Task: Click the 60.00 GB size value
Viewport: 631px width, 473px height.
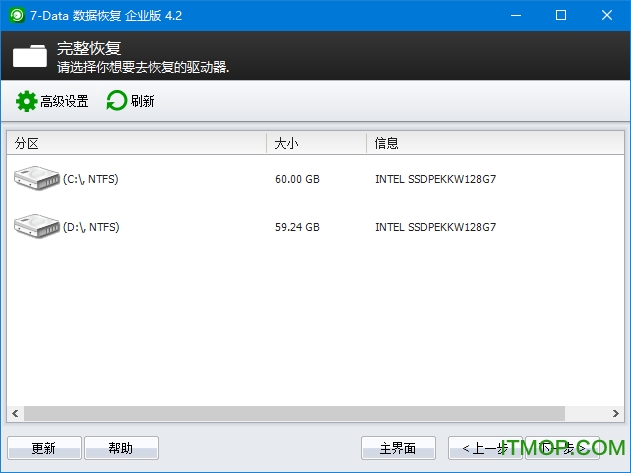Action: (297, 179)
